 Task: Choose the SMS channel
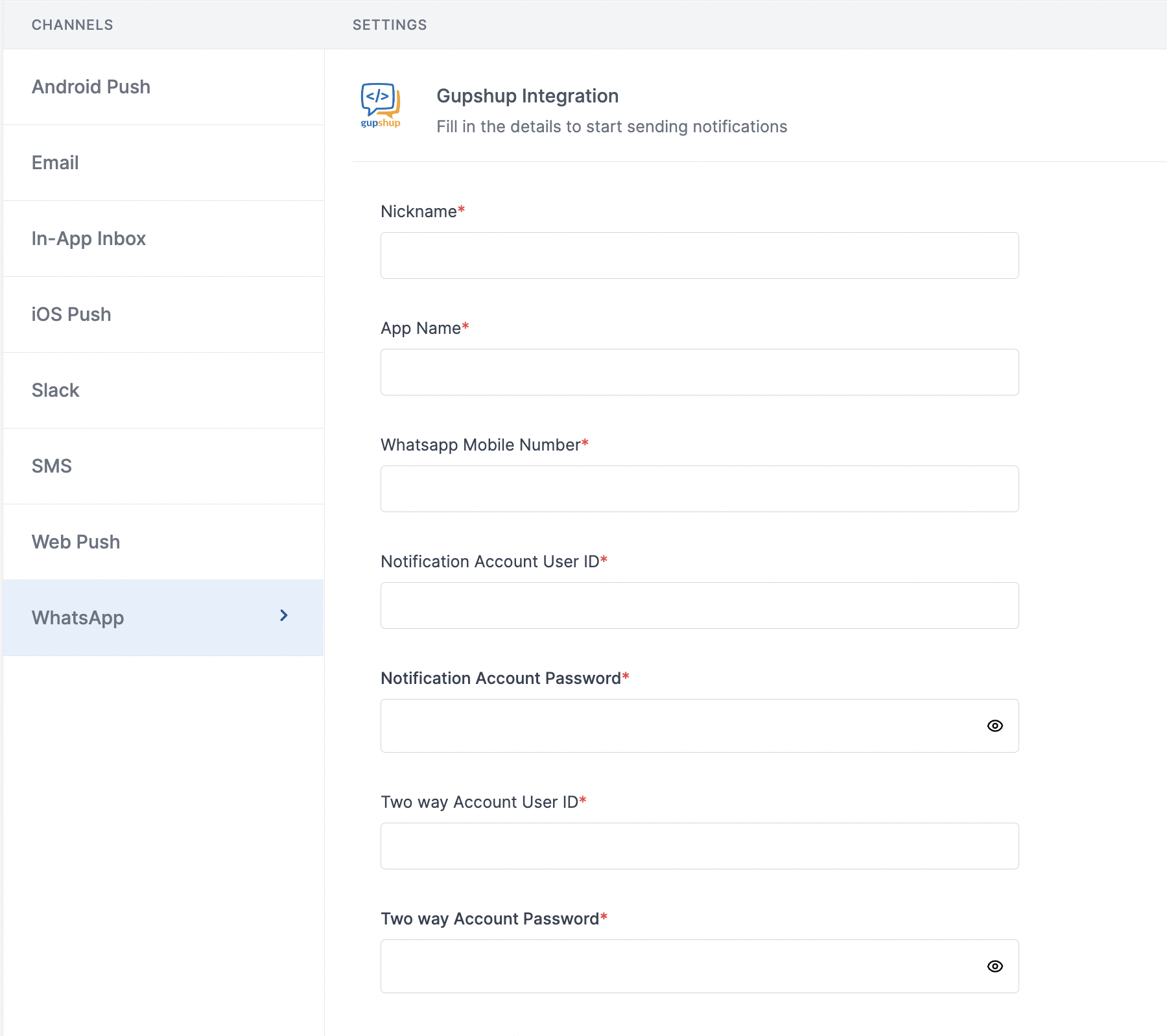pos(163,466)
